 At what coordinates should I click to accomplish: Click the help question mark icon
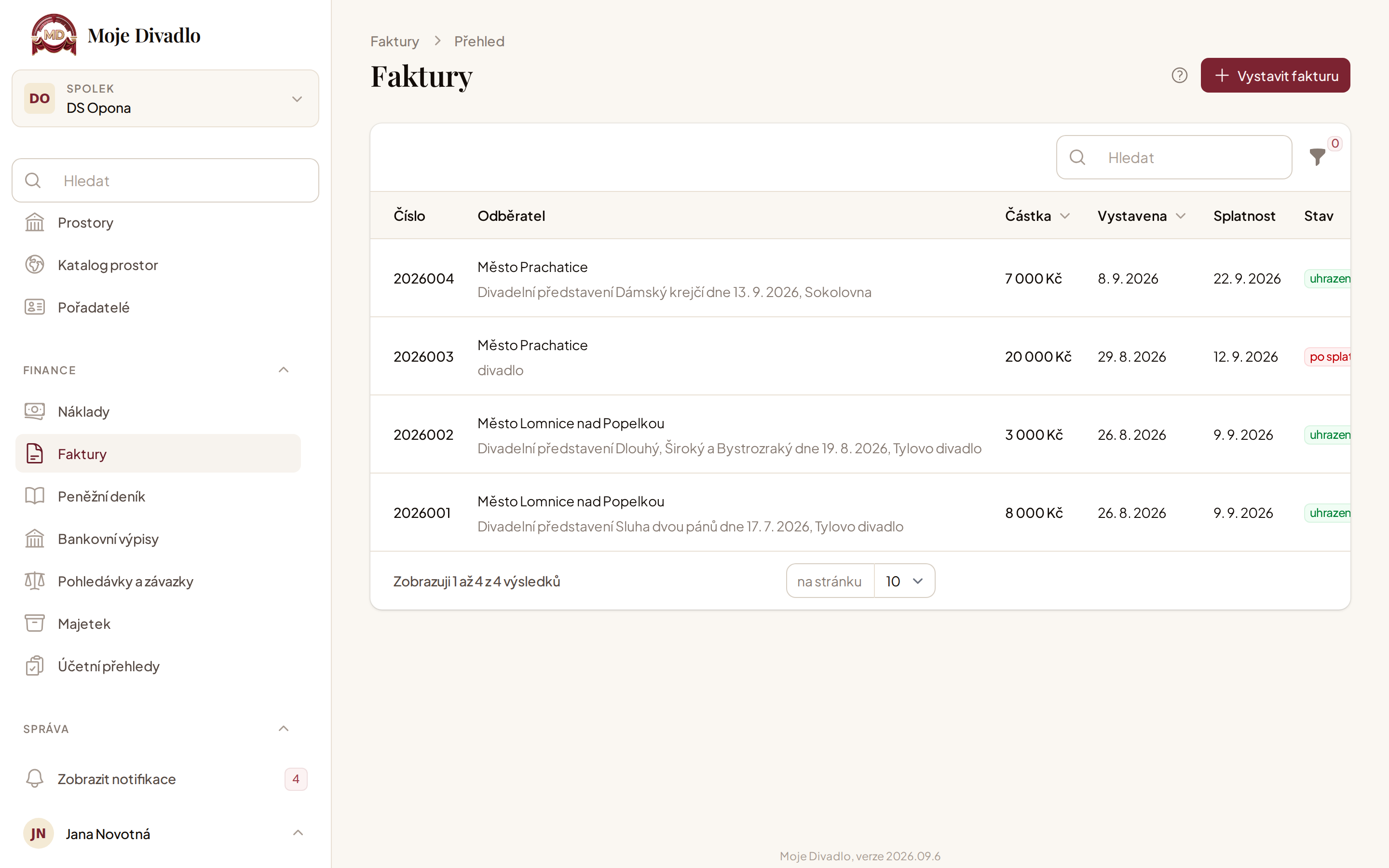1180,75
